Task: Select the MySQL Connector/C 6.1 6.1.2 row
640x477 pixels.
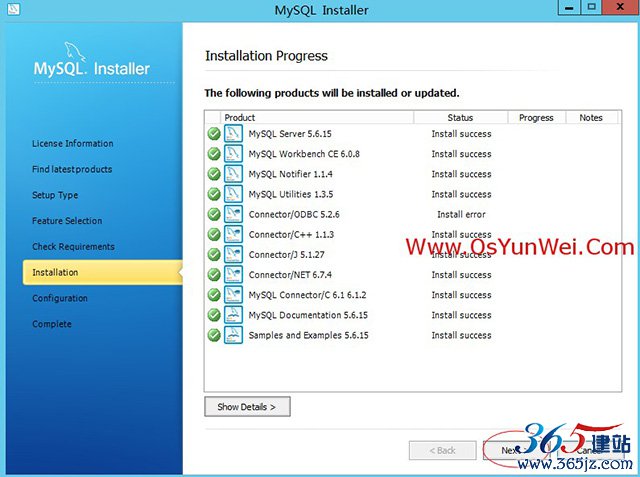Action: pos(413,295)
